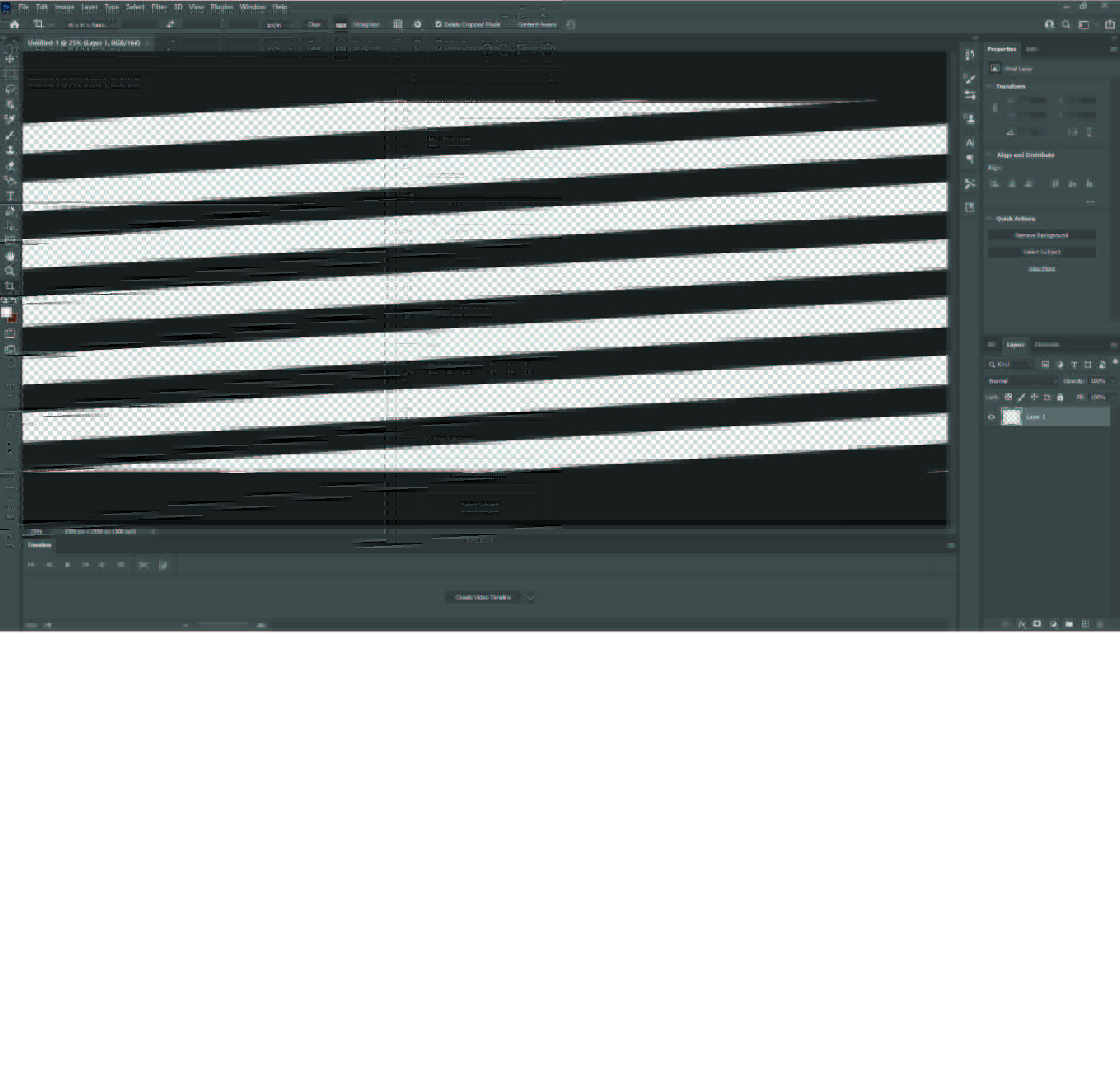Select the Crop tool
The height and width of the screenshot is (1089, 1120).
click(10, 286)
